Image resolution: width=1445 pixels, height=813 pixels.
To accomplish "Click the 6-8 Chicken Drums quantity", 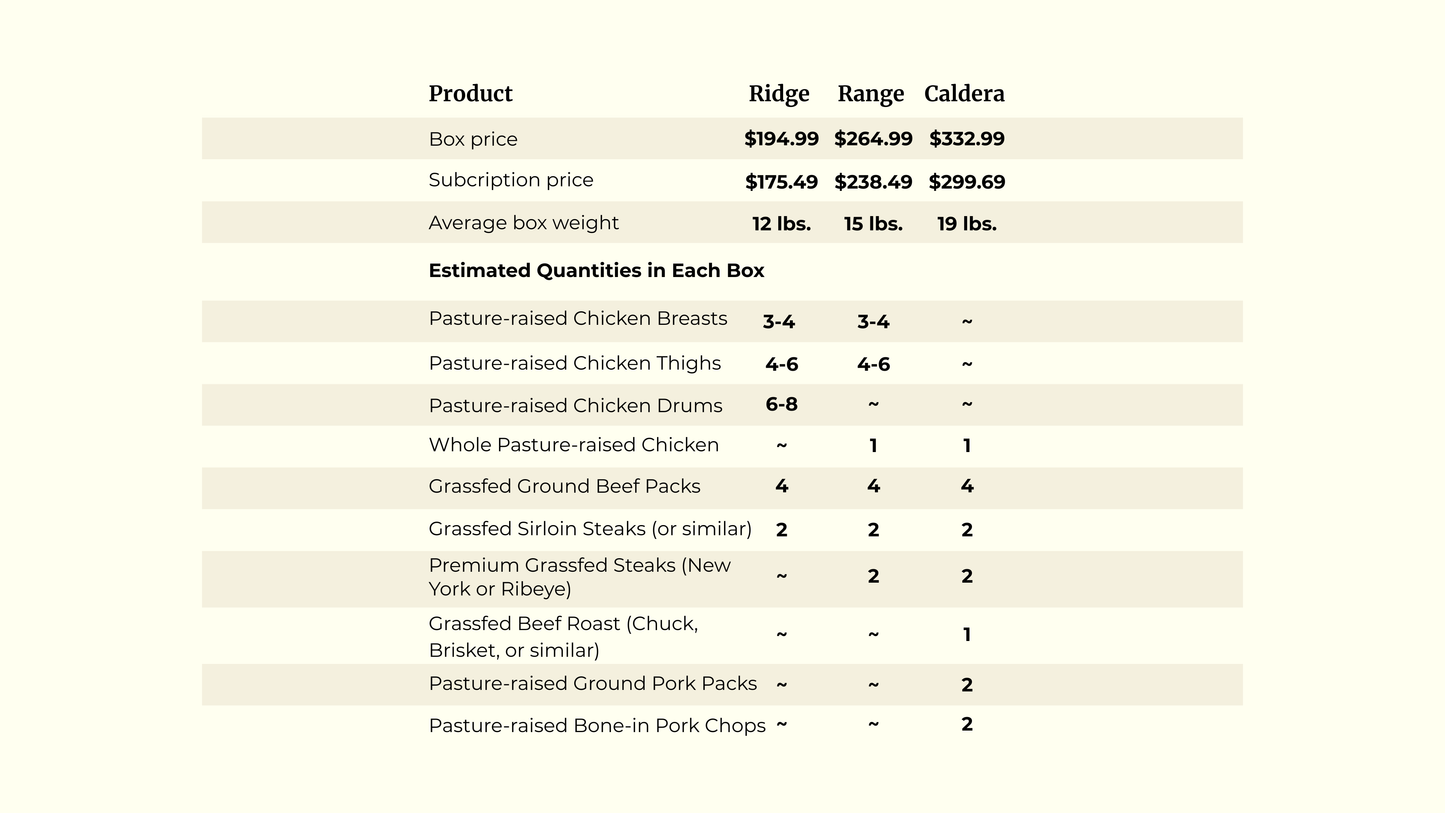I will tap(781, 404).
